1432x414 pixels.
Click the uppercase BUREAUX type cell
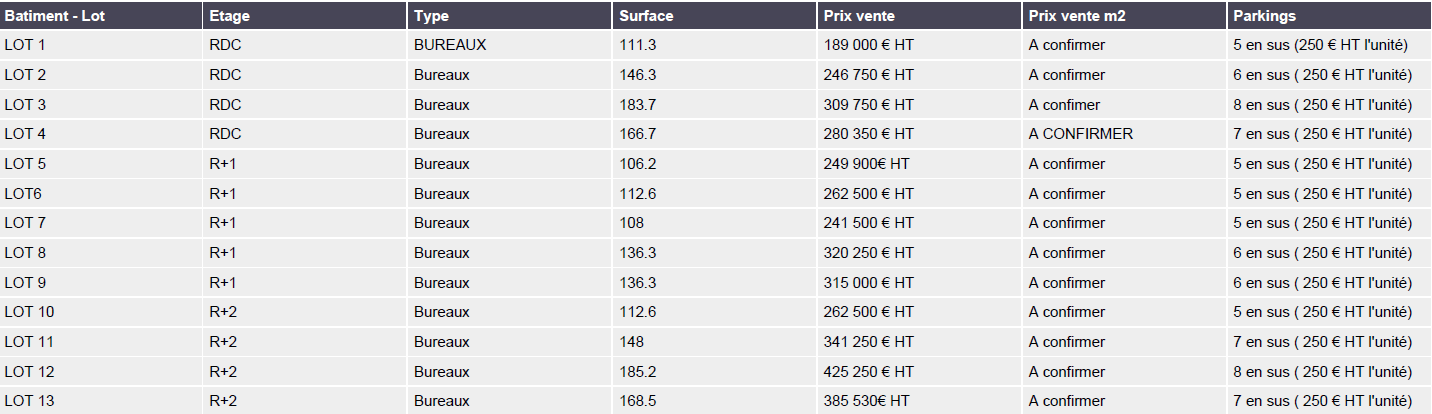point(450,45)
